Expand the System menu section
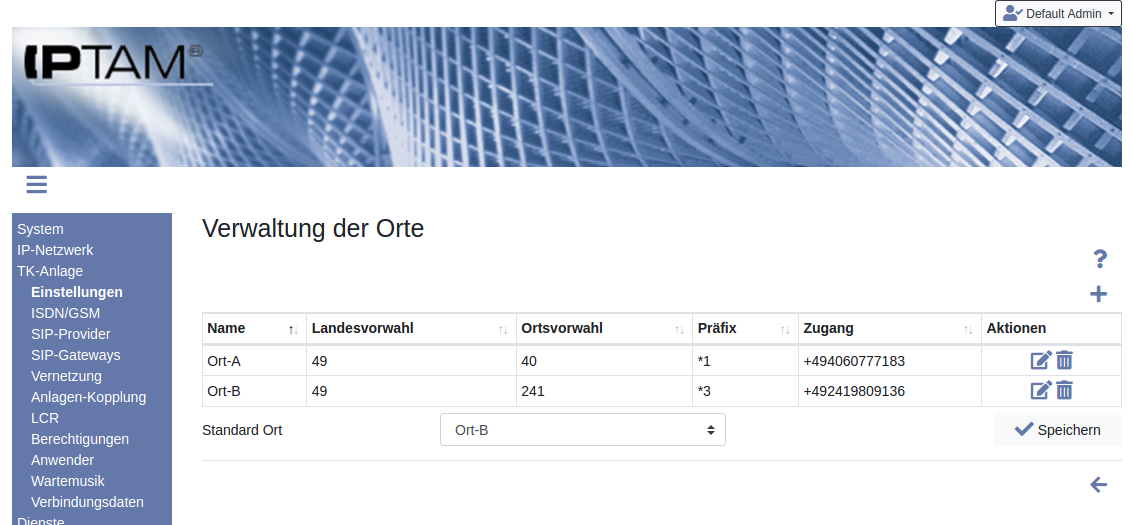Screen dimensions: 1131x525 point(40,229)
